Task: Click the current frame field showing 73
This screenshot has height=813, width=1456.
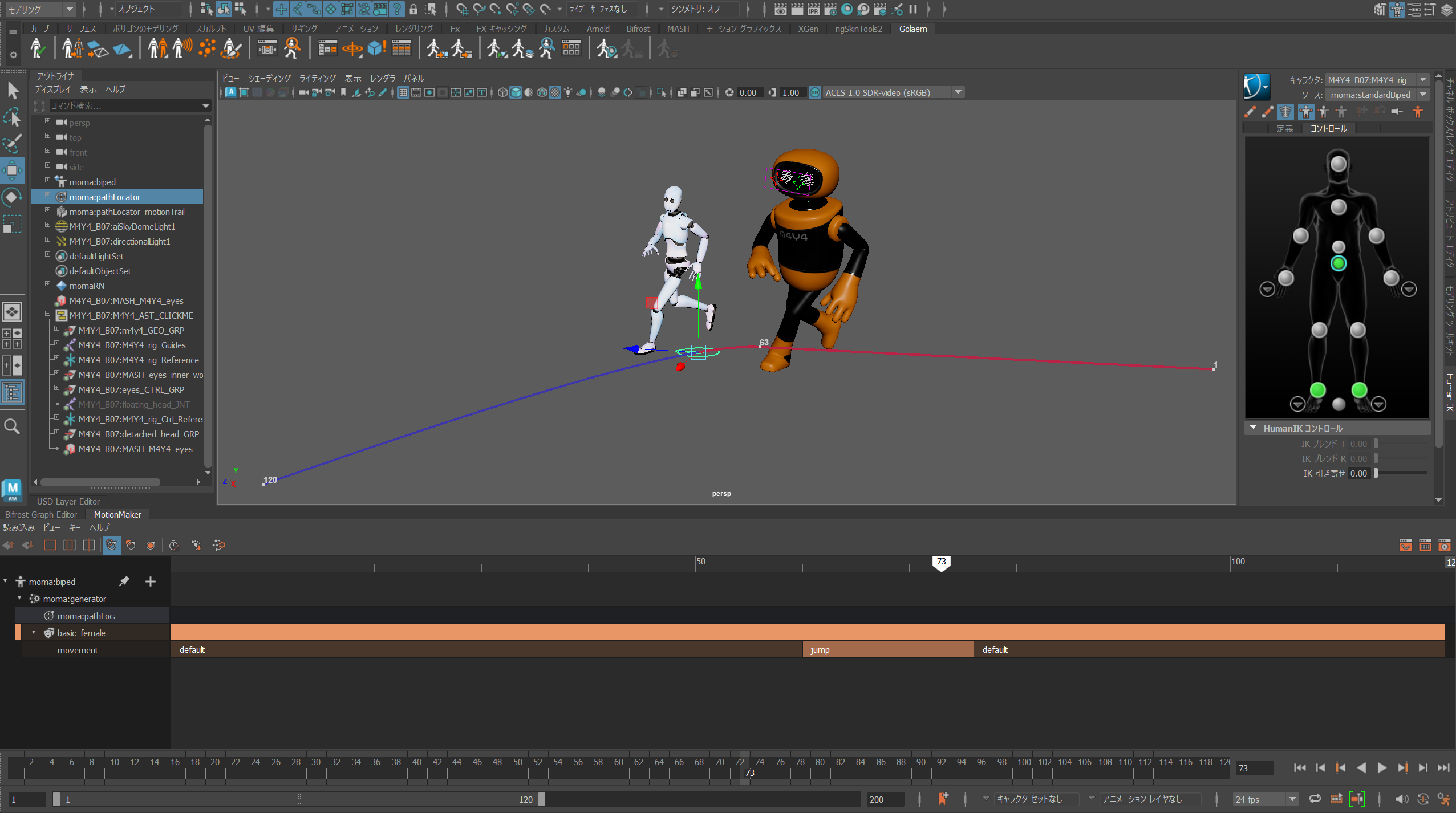Action: 1254,768
